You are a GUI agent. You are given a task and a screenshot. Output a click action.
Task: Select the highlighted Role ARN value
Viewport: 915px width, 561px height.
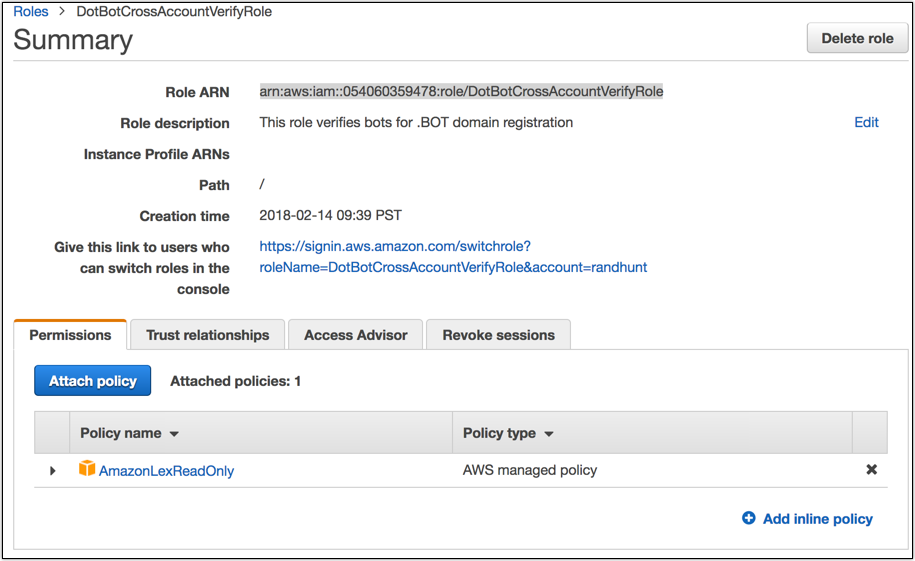click(461, 92)
